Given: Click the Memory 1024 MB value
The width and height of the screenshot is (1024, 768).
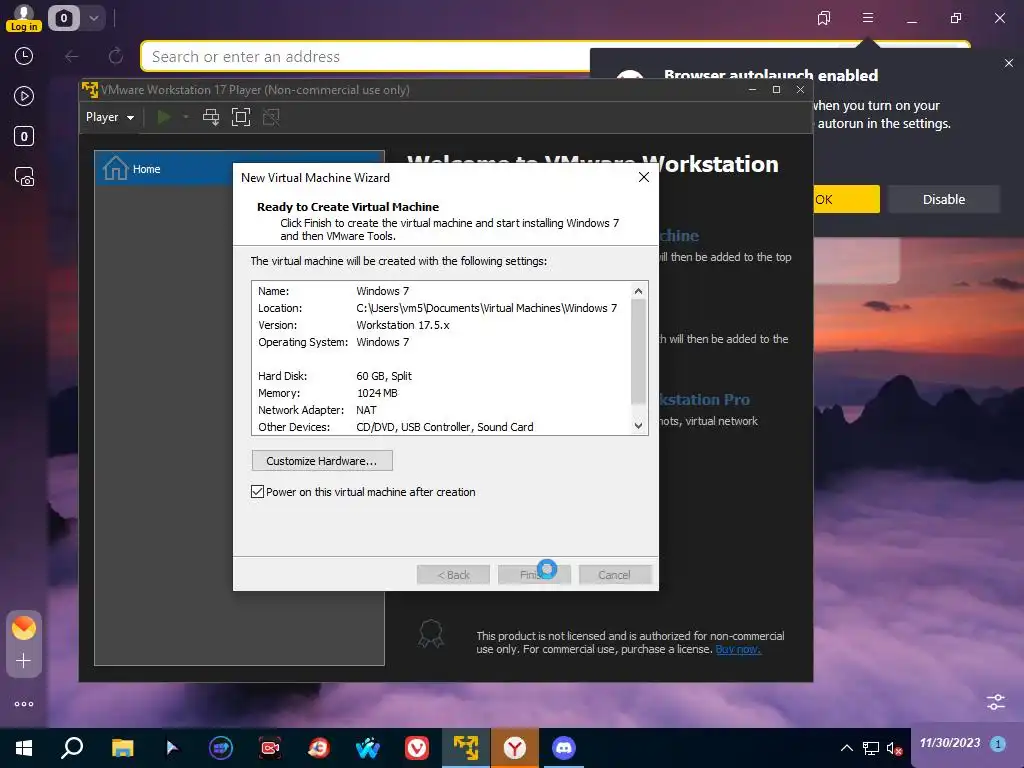Looking at the screenshot, I should point(377,393).
